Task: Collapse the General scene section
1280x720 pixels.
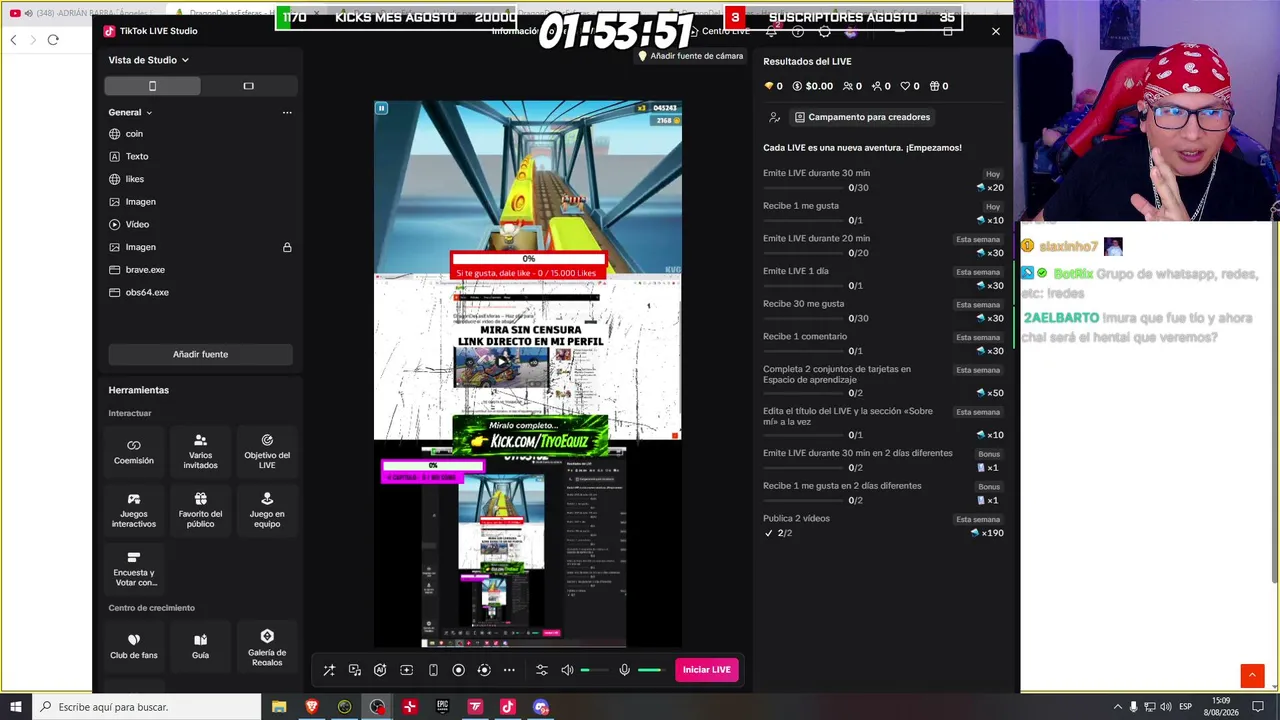Action: (130, 112)
